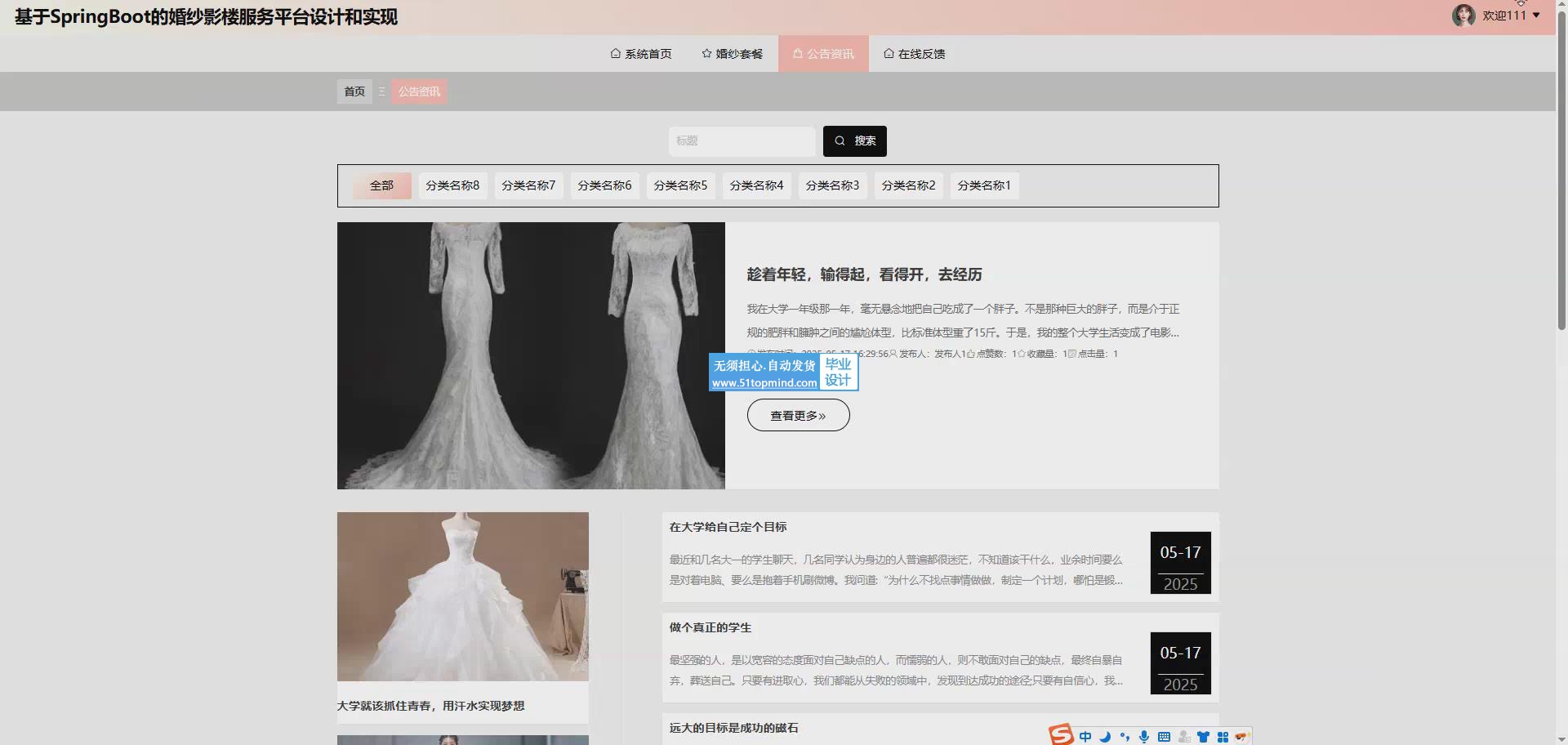Click the home icon beside 系统首页
The image size is (1568, 745).
tap(615, 54)
